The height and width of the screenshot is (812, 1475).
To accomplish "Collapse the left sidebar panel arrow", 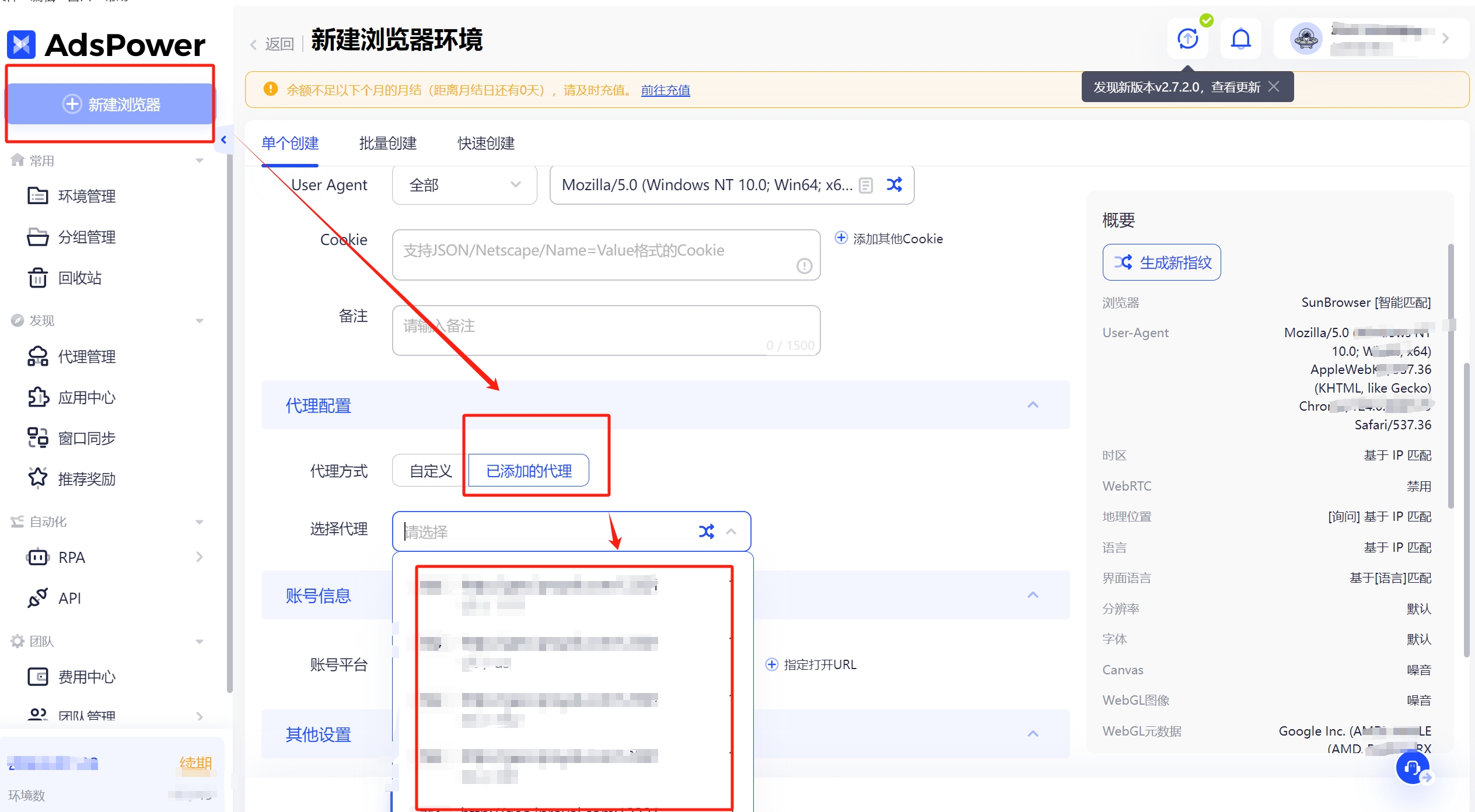I will 223,140.
